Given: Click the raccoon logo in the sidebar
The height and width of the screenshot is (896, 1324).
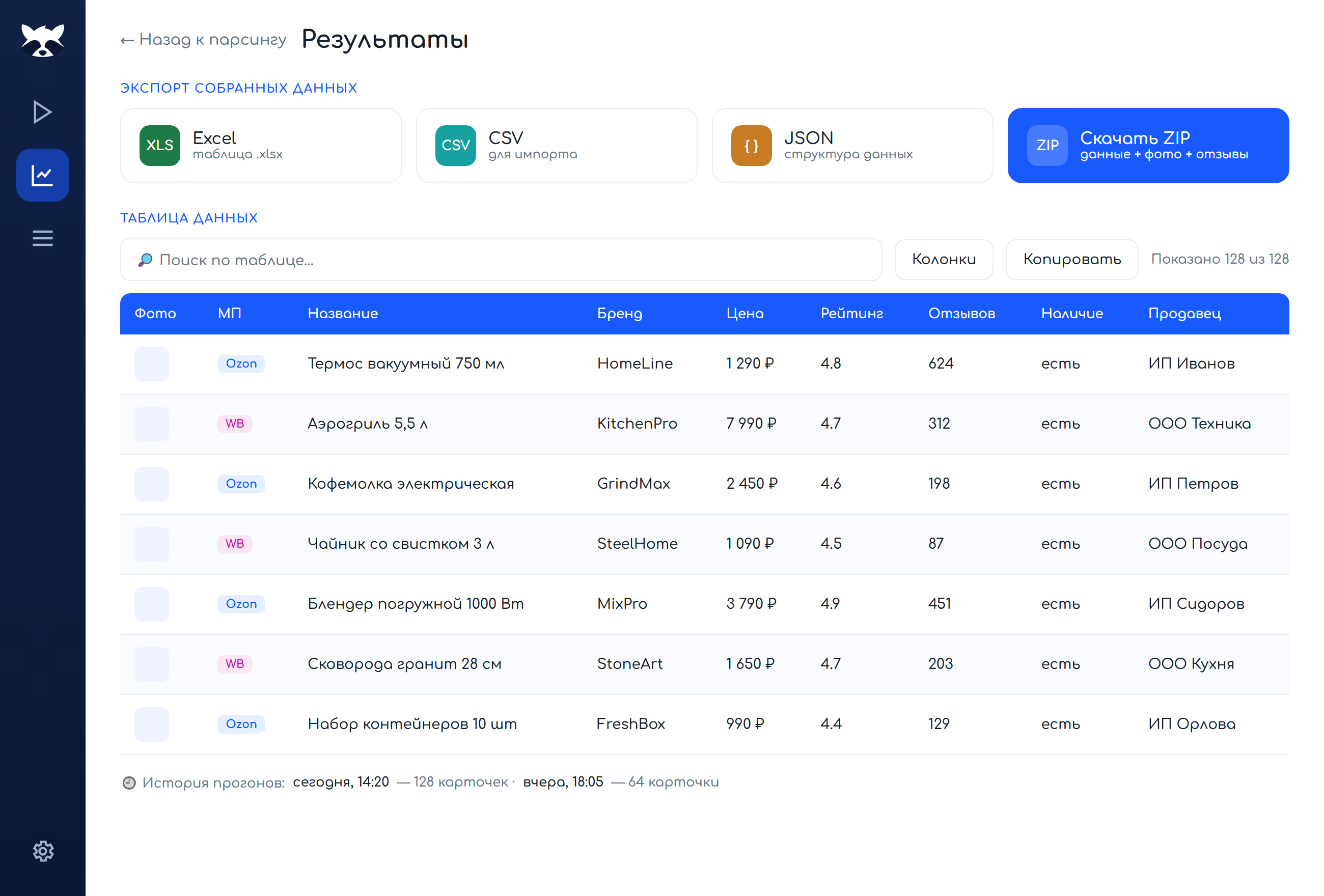Looking at the screenshot, I should coord(43,40).
